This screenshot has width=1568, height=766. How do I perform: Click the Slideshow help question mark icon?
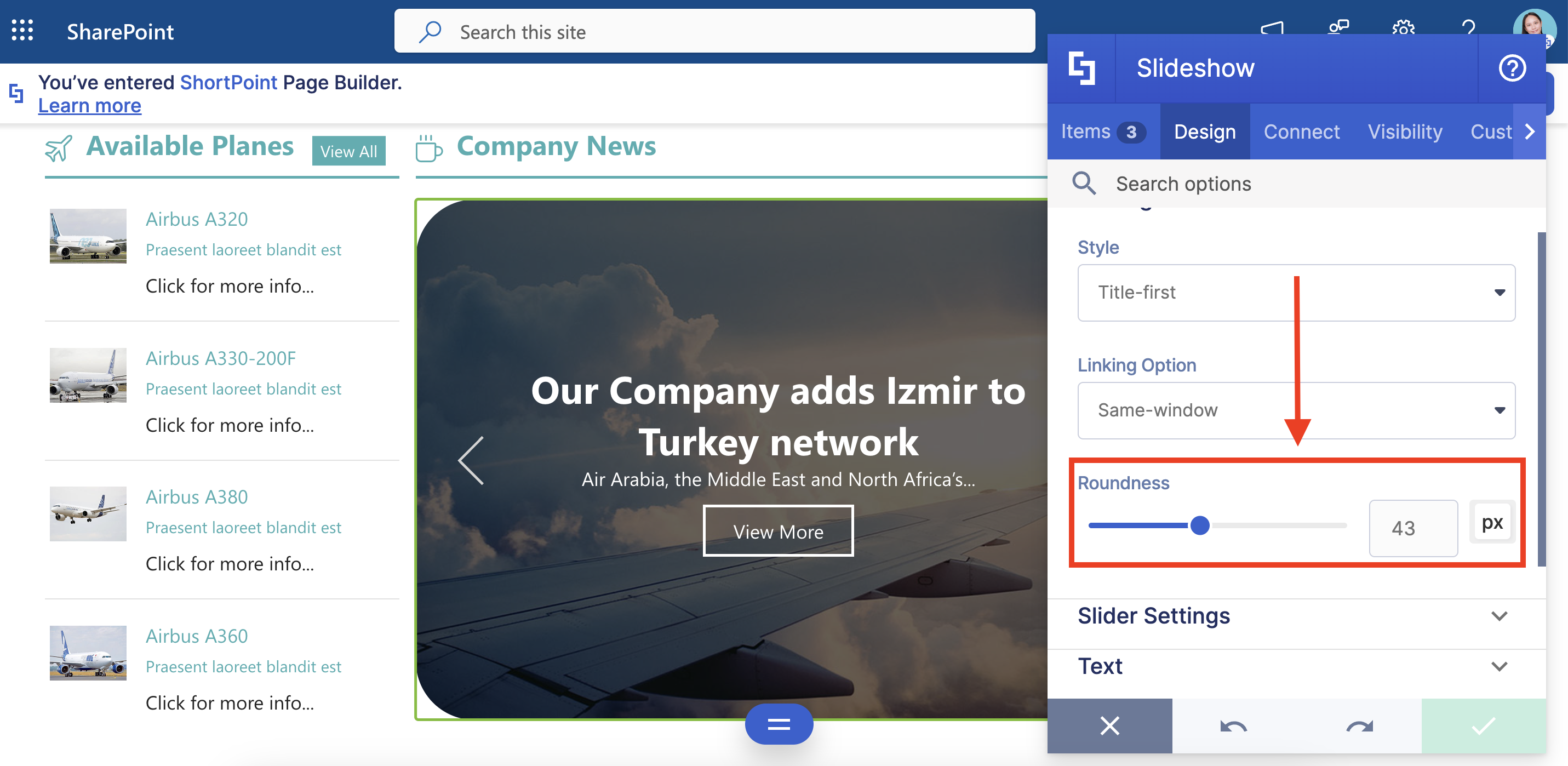(x=1512, y=68)
